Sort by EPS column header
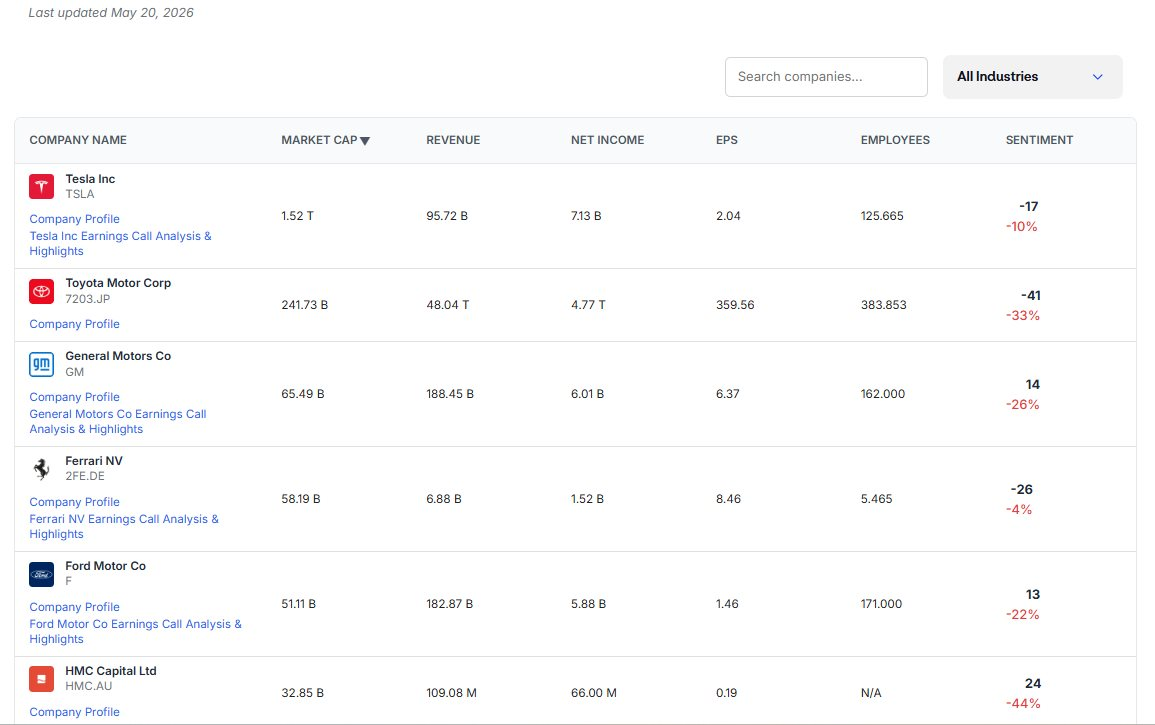 tap(726, 140)
